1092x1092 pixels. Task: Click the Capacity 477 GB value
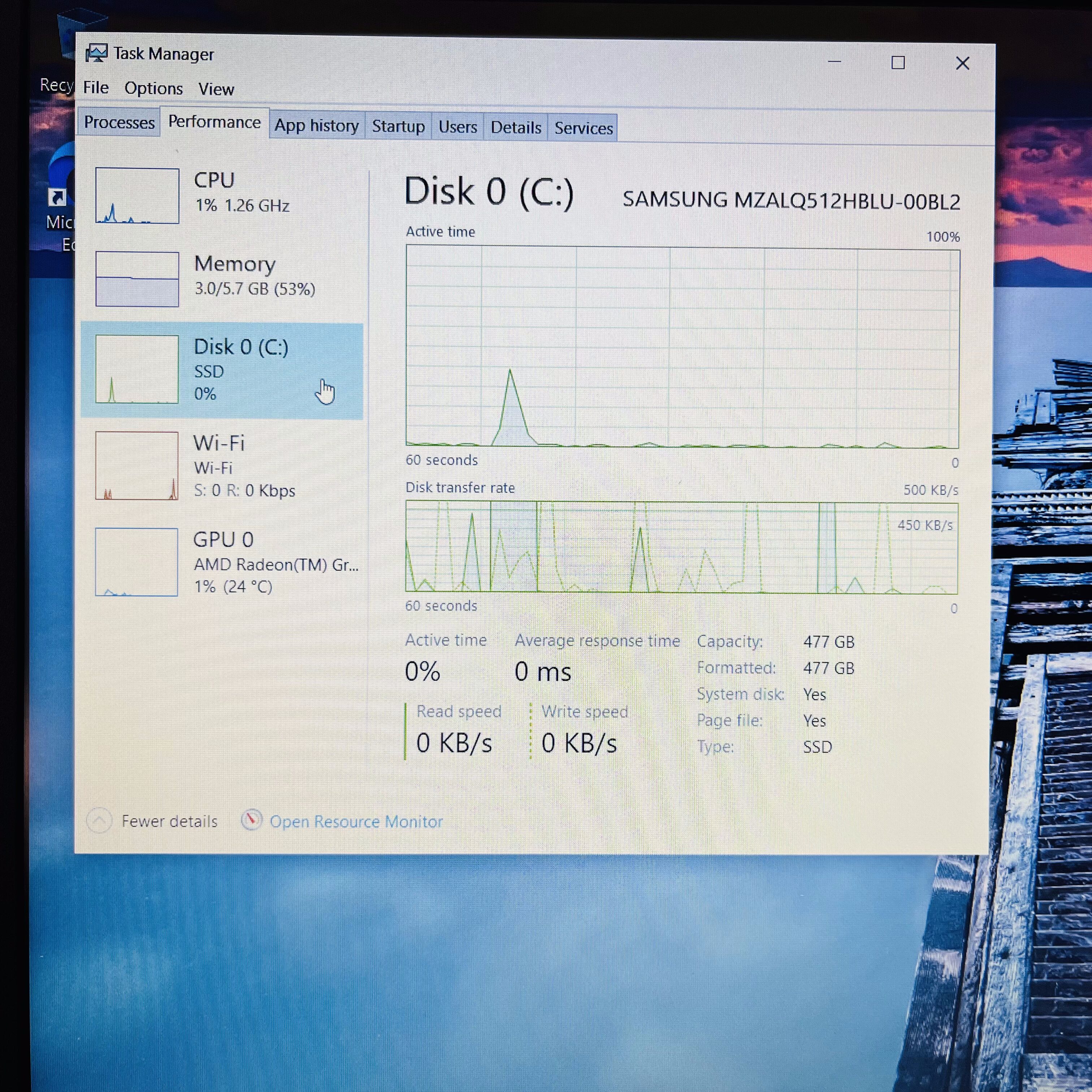click(829, 642)
